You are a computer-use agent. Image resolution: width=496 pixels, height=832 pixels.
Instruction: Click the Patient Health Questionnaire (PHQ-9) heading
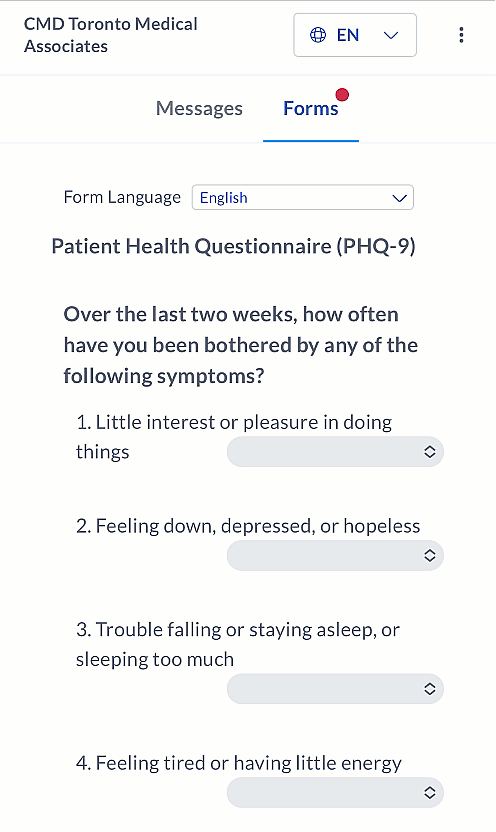pyautogui.click(x=233, y=247)
